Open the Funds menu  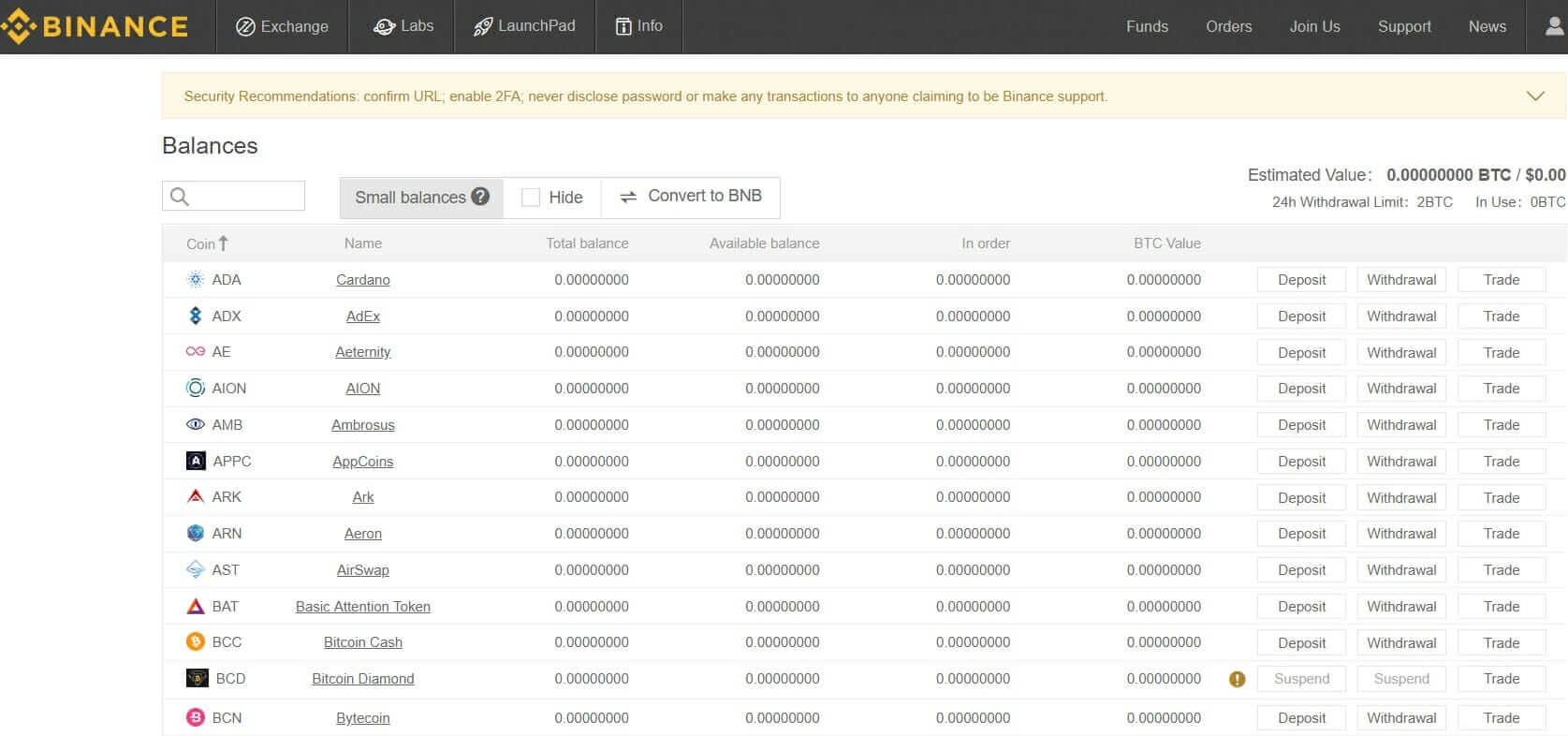(x=1147, y=26)
